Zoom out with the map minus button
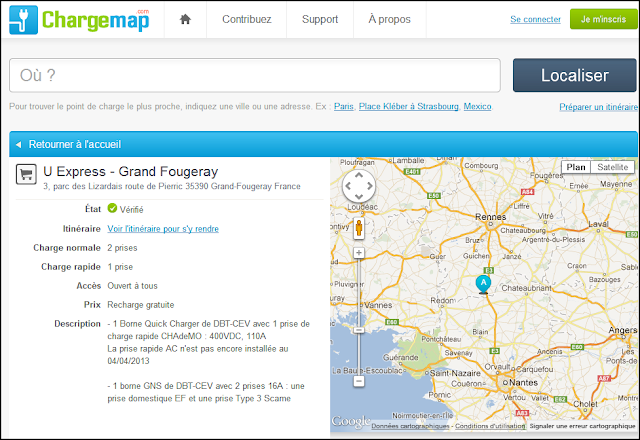The image size is (640, 440). tap(359, 382)
